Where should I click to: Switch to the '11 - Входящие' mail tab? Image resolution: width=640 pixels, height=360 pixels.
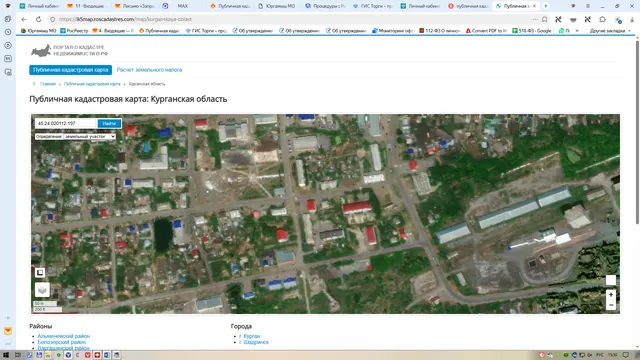click(x=86, y=6)
